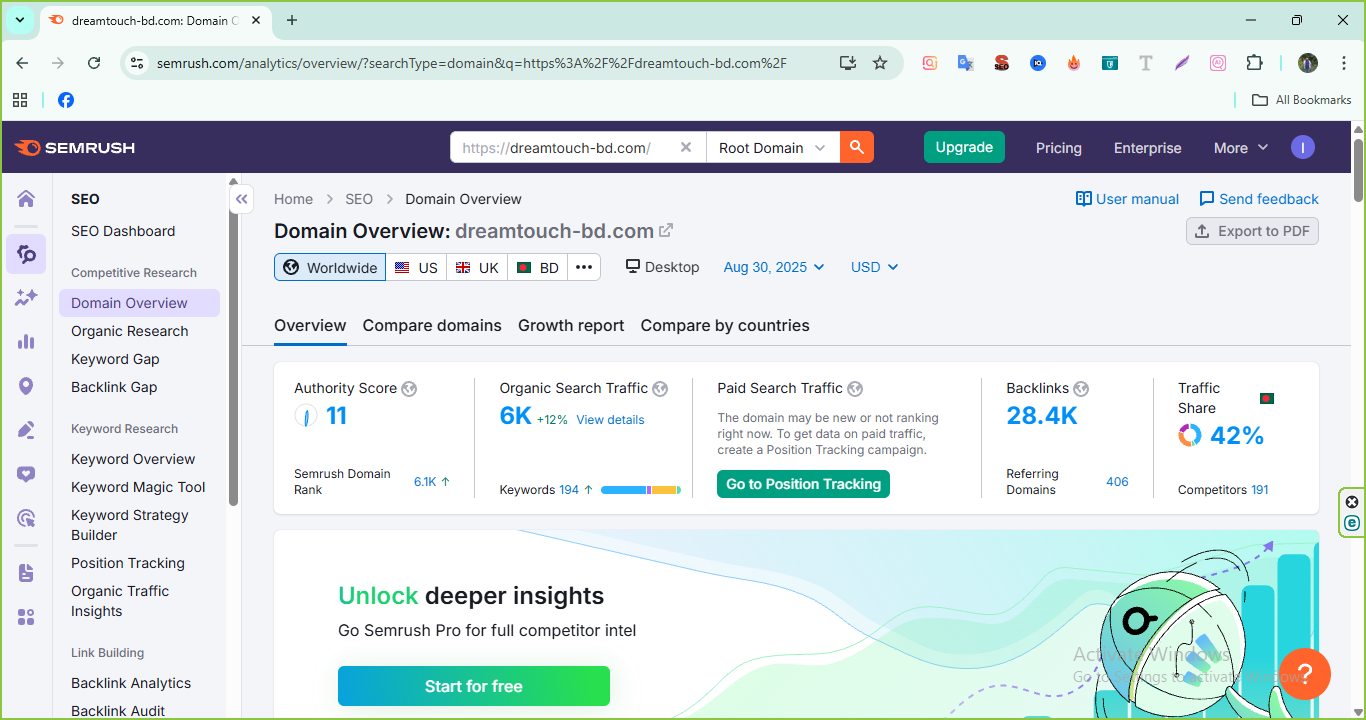Click the Go to Position Tracking button
Image resolution: width=1366 pixels, height=720 pixels.
tap(803, 484)
